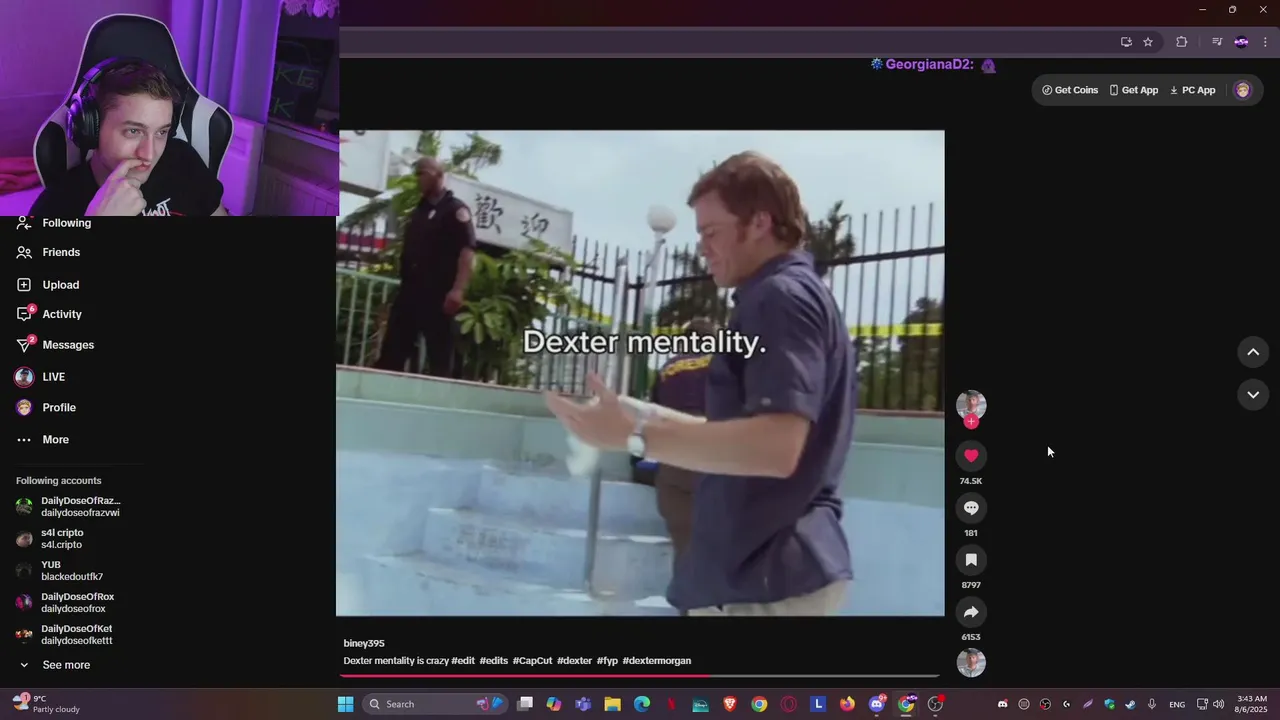
Task: Open Discord from the taskbar
Action: [x=877, y=704]
